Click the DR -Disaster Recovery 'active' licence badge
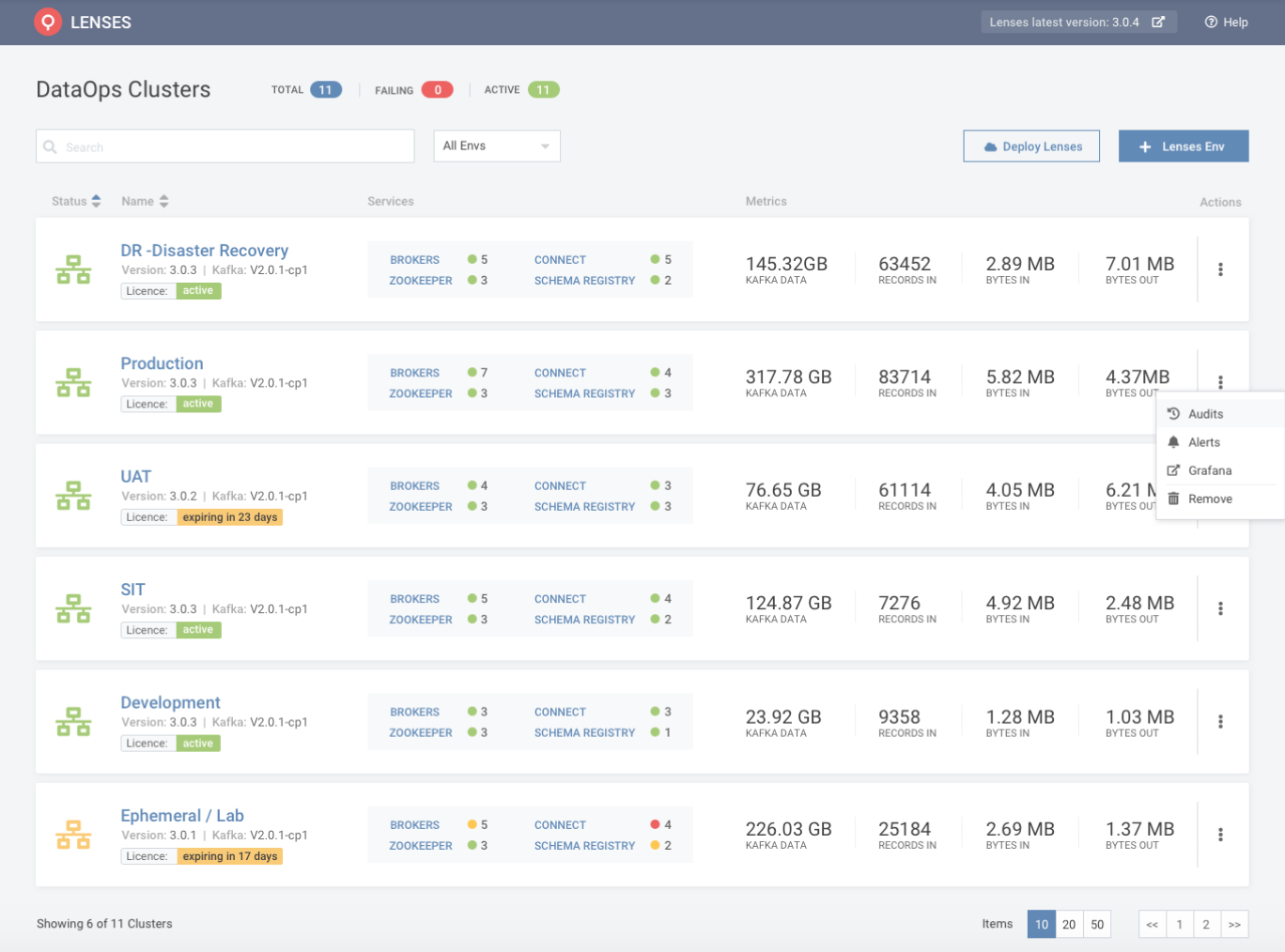The image size is (1285, 952). [198, 291]
